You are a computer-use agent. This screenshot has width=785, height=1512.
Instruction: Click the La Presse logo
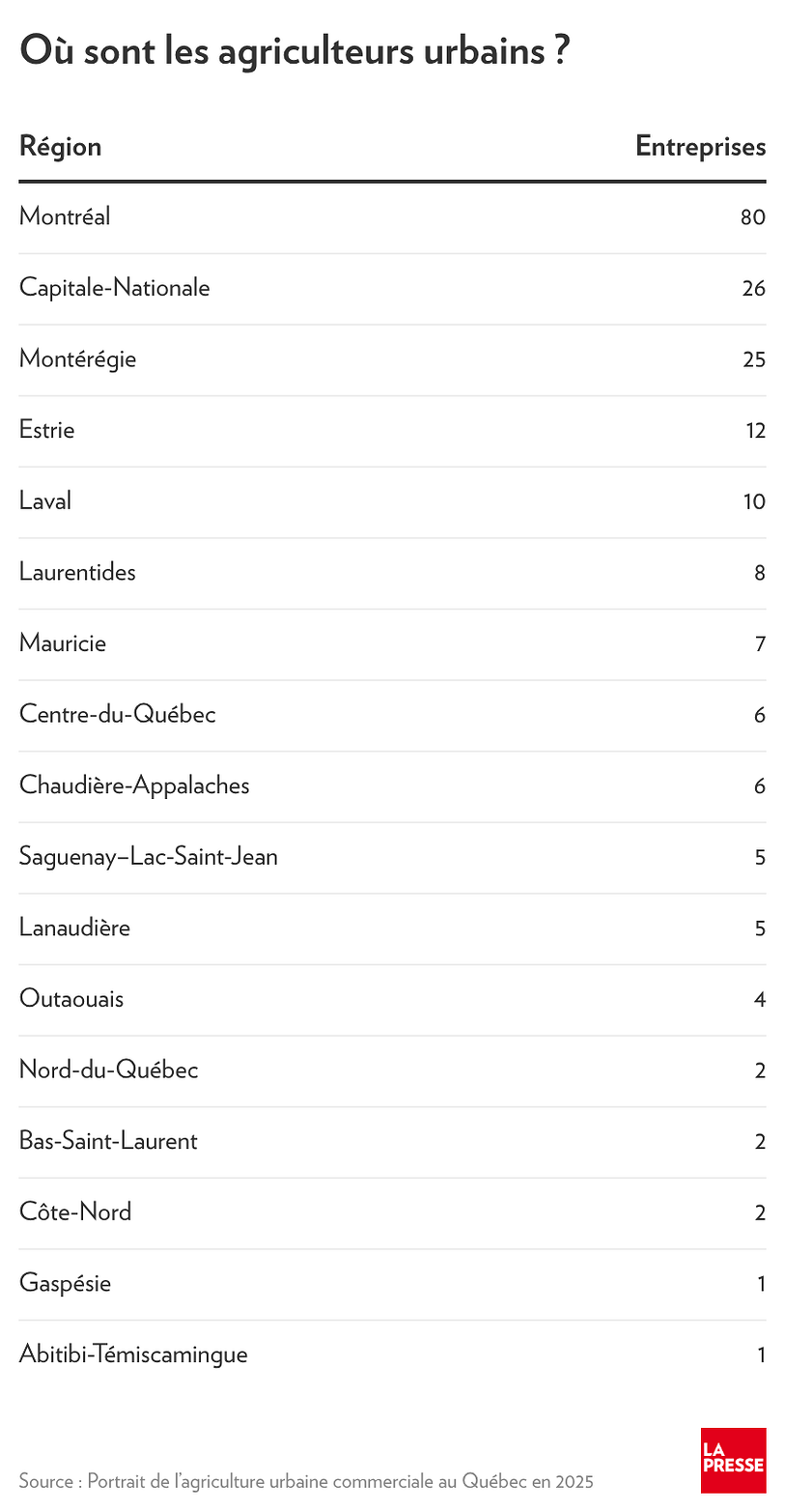pos(733,1460)
